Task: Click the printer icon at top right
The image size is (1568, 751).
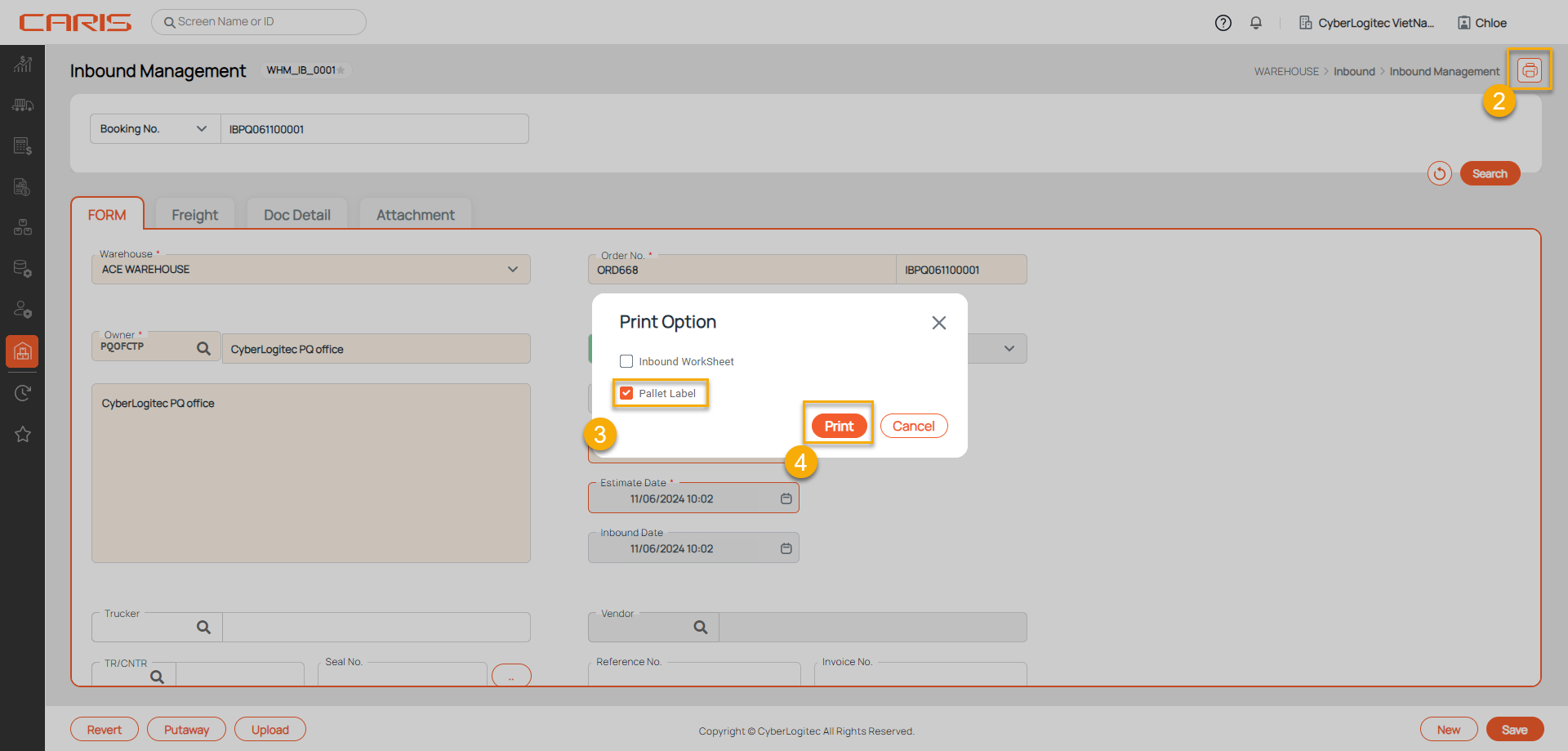Action: click(x=1529, y=70)
